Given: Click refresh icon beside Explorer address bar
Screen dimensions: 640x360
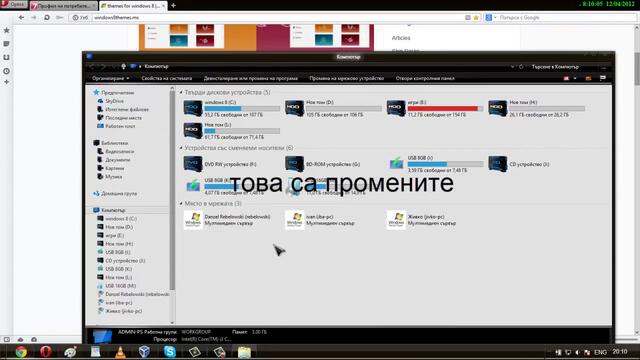Looking at the screenshot, I should coord(521,67).
